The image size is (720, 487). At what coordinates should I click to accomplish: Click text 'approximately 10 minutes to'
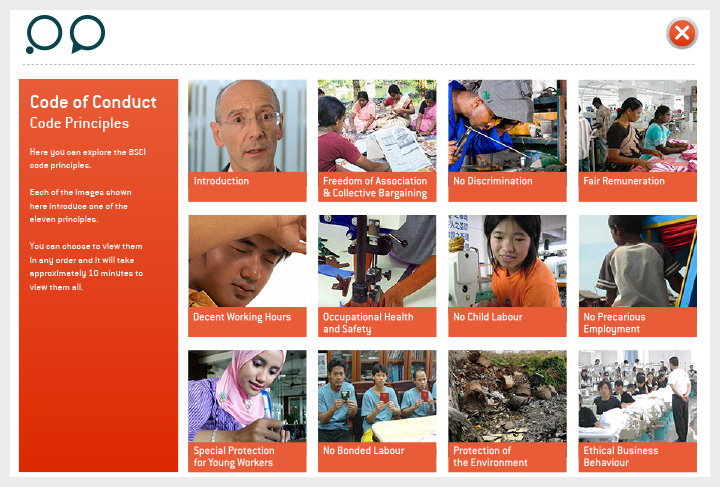86,273
